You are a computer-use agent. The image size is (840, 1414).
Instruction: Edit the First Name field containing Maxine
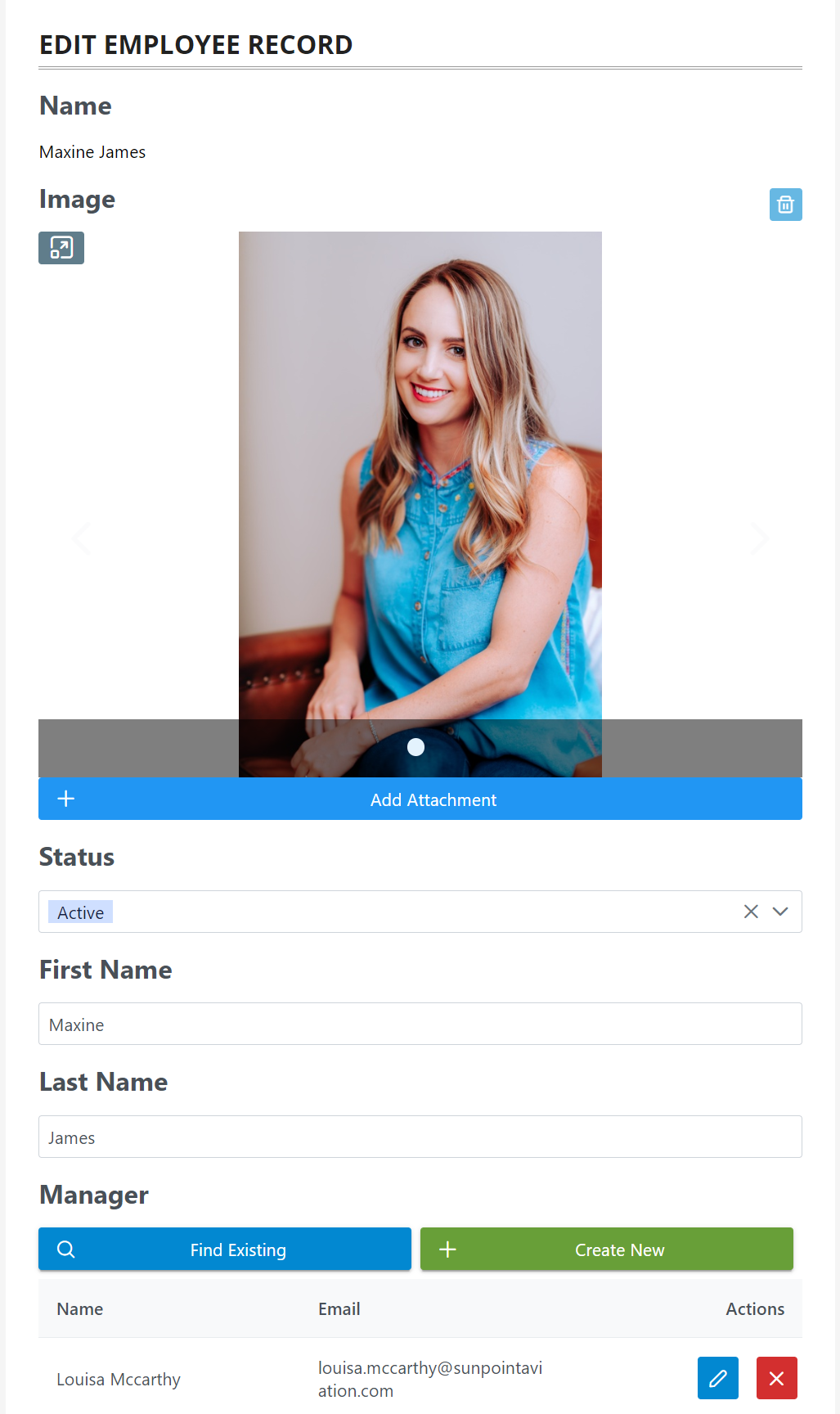tap(420, 1024)
